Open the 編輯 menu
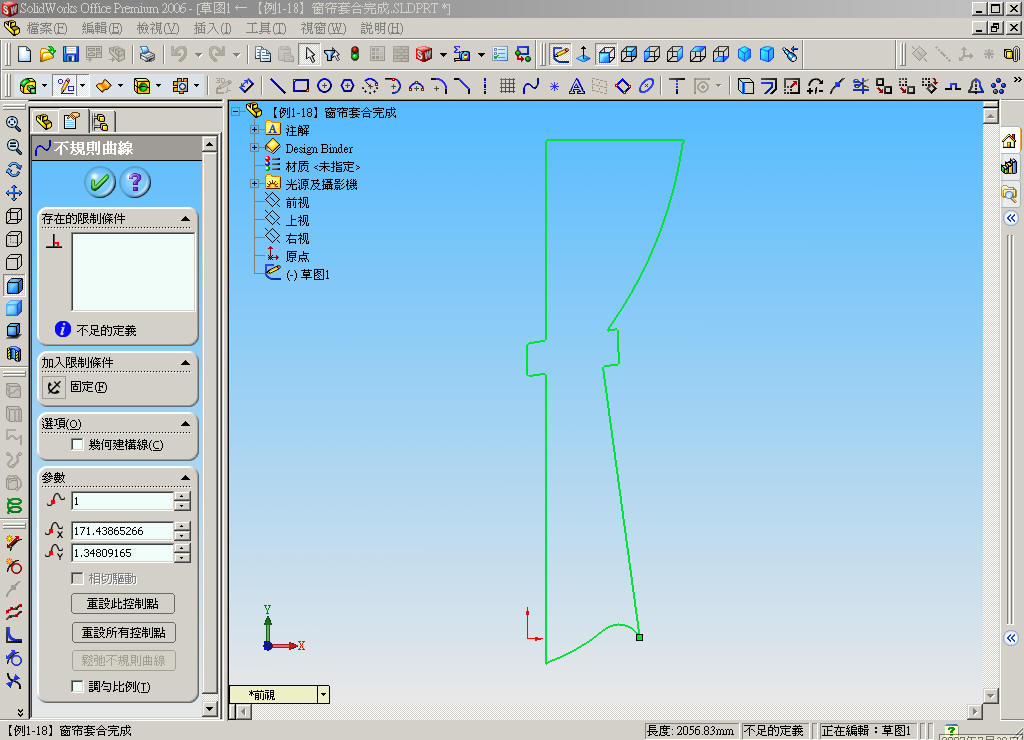The width and height of the screenshot is (1024, 740). pos(102,28)
